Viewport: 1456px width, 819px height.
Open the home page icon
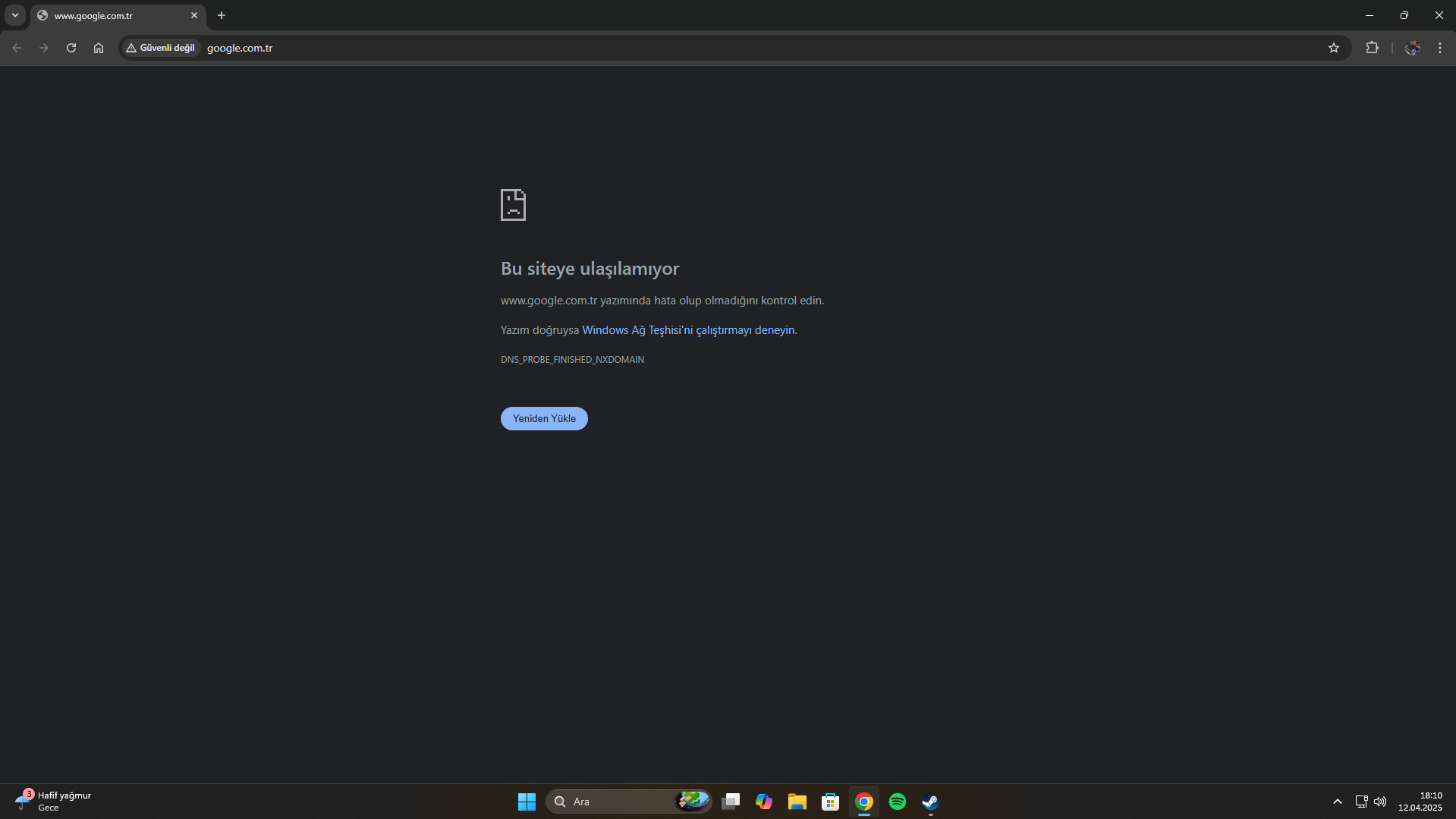[x=99, y=48]
